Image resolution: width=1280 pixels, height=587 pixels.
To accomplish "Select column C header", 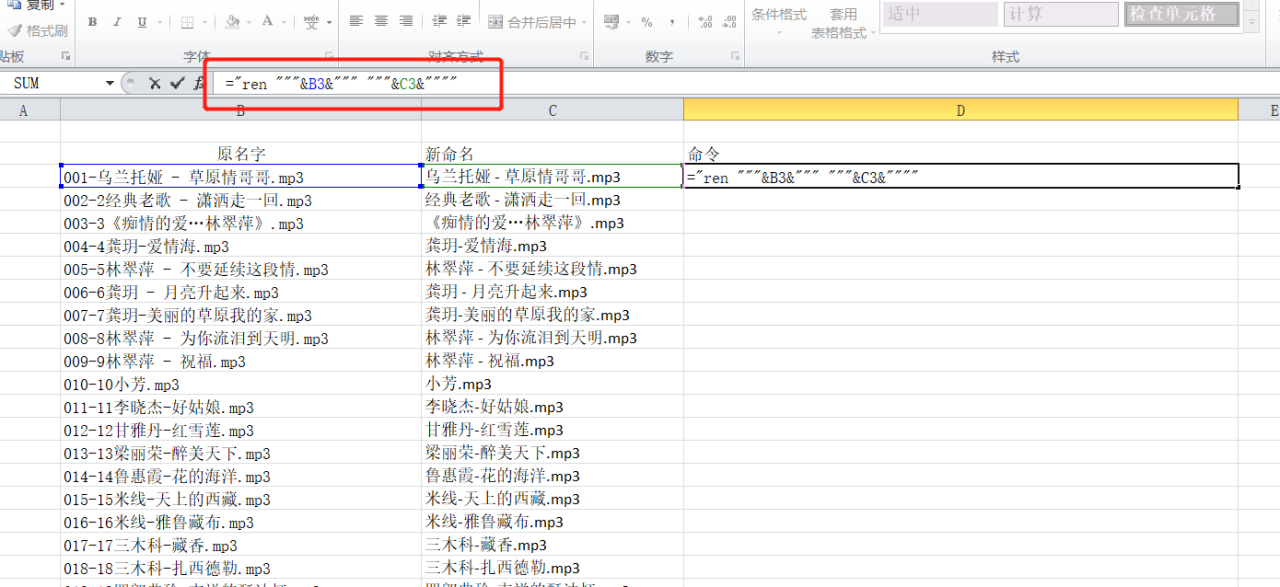I will [x=552, y=110].
